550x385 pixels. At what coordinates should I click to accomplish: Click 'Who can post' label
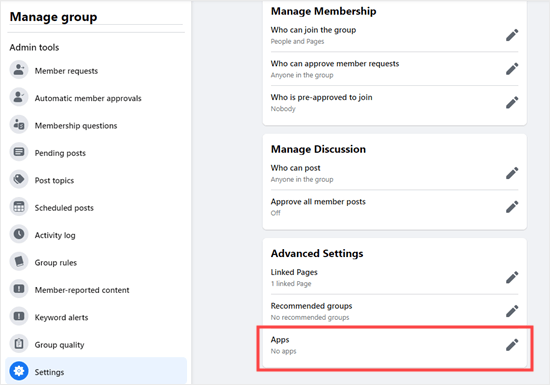(x=295, y=168)
